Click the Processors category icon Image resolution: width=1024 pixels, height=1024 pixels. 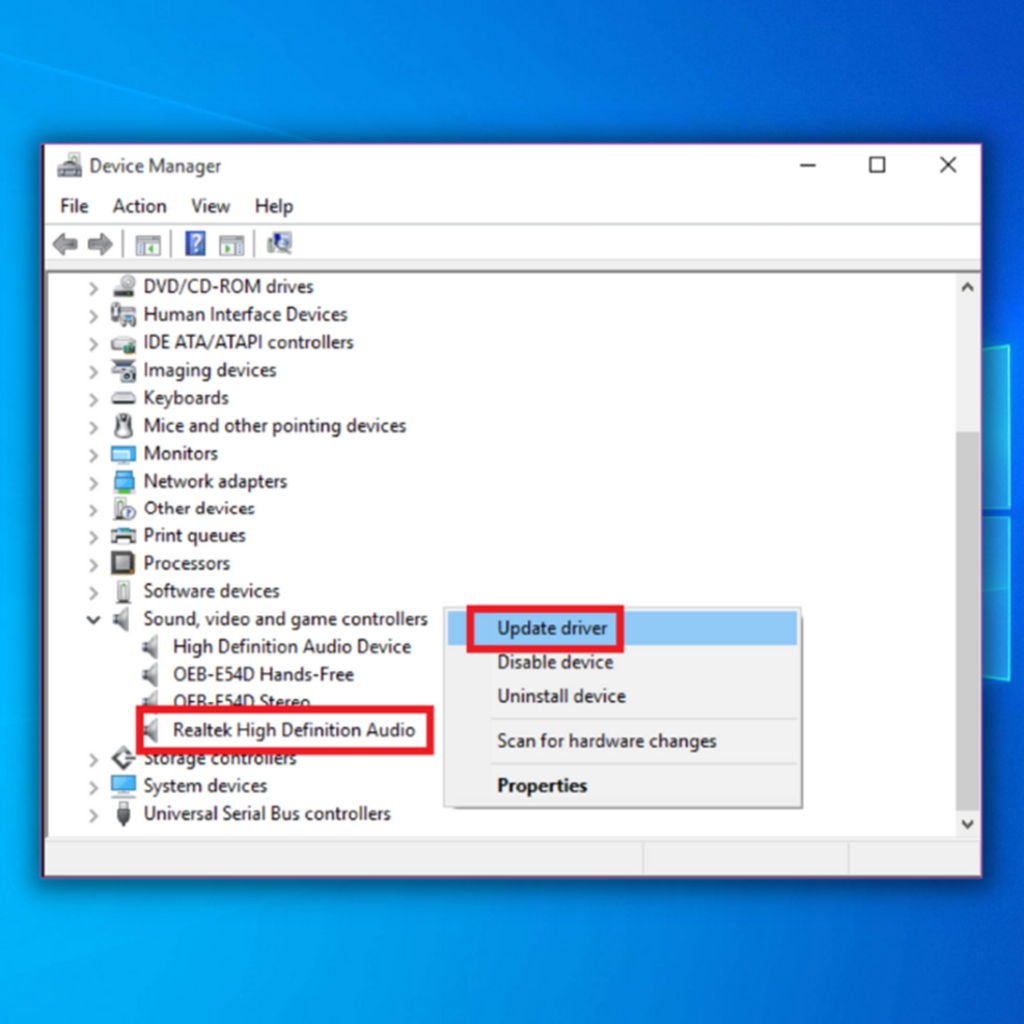click(123, 563)
